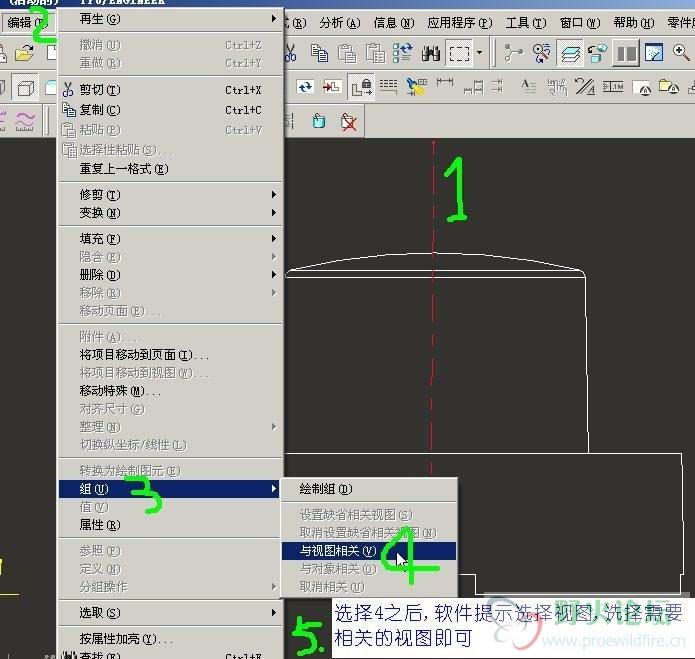Click the slanted text style icon
Screen dimensions: 695x659
[x=585, y=87]
